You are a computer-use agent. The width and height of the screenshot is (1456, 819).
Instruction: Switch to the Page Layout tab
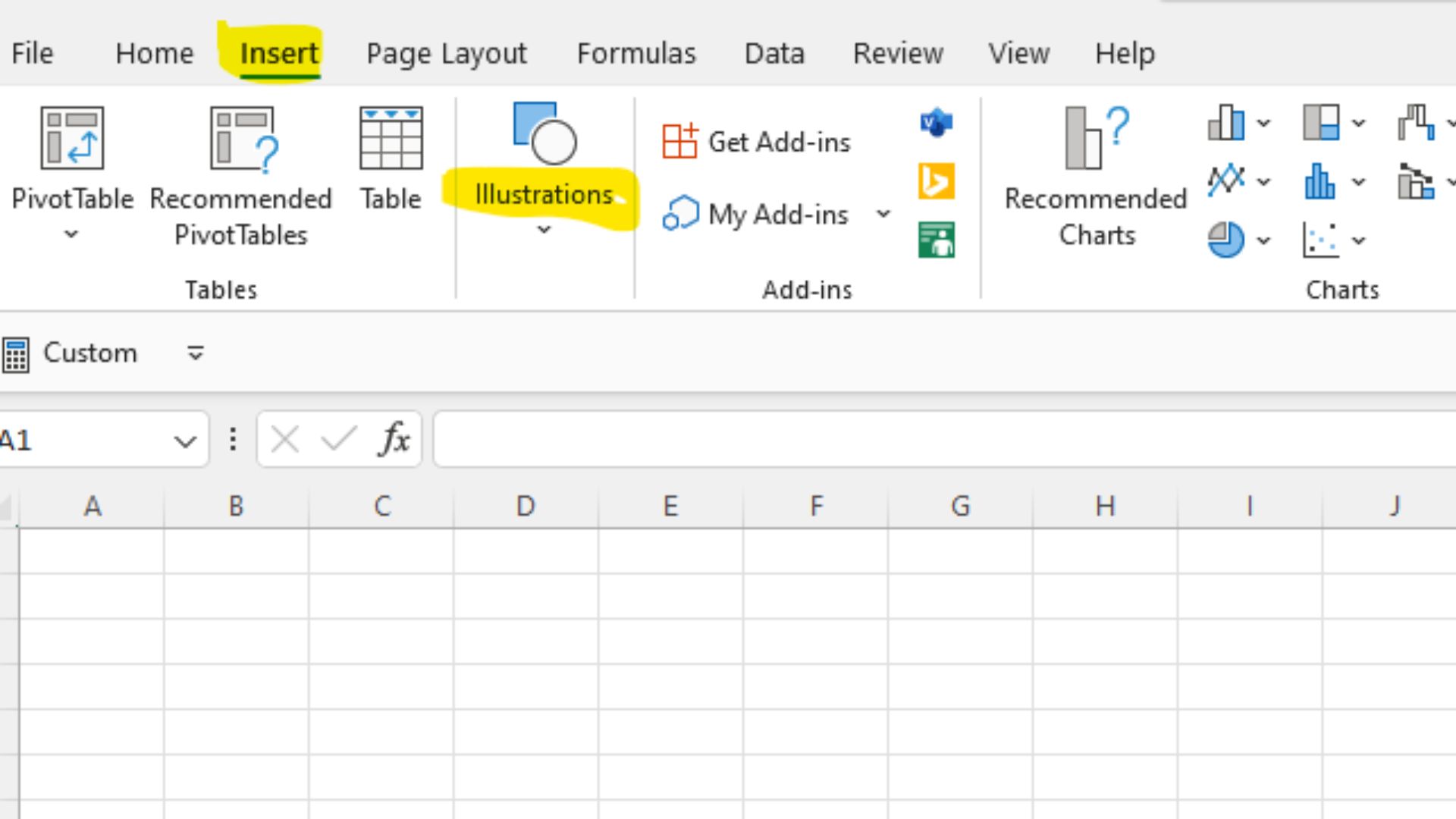click(x=446, y=54)
